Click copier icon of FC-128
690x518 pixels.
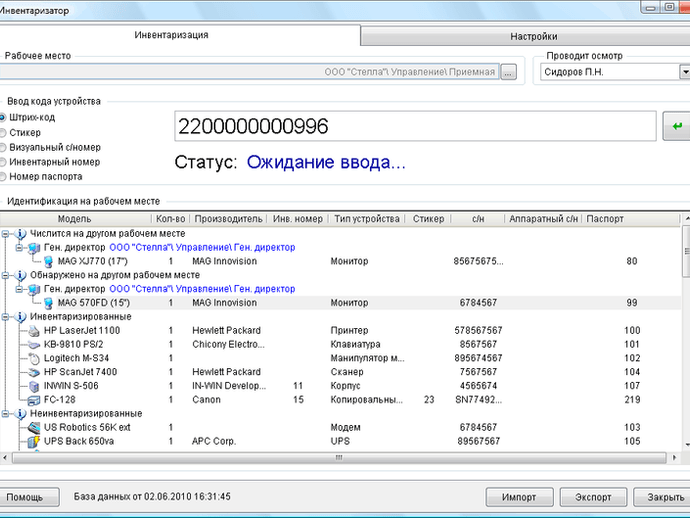(34, 400)
